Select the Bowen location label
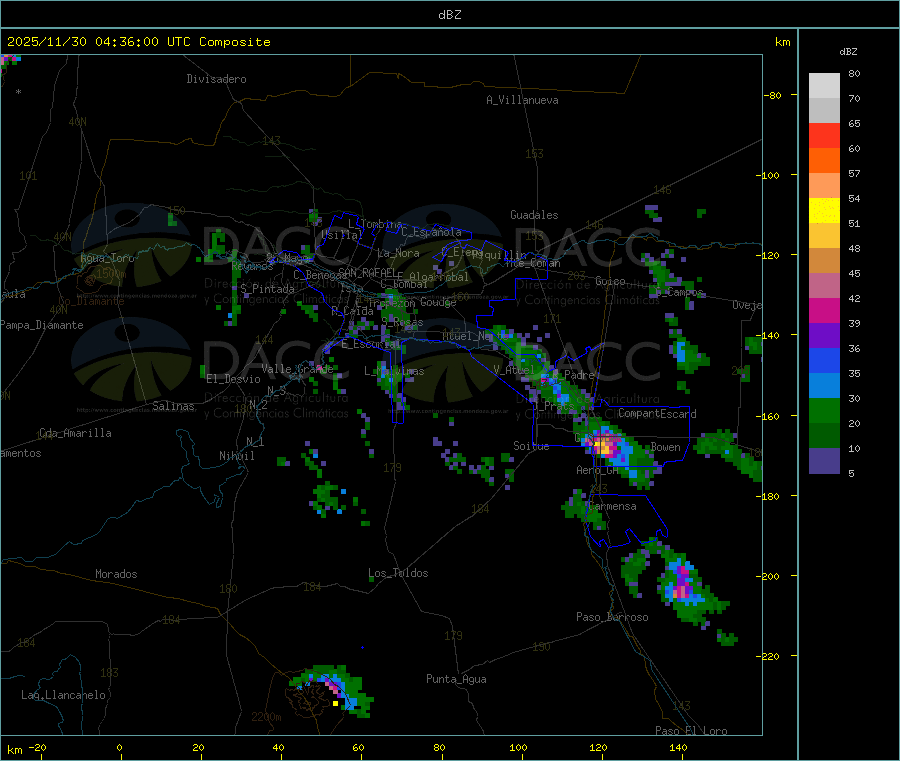 665,447
